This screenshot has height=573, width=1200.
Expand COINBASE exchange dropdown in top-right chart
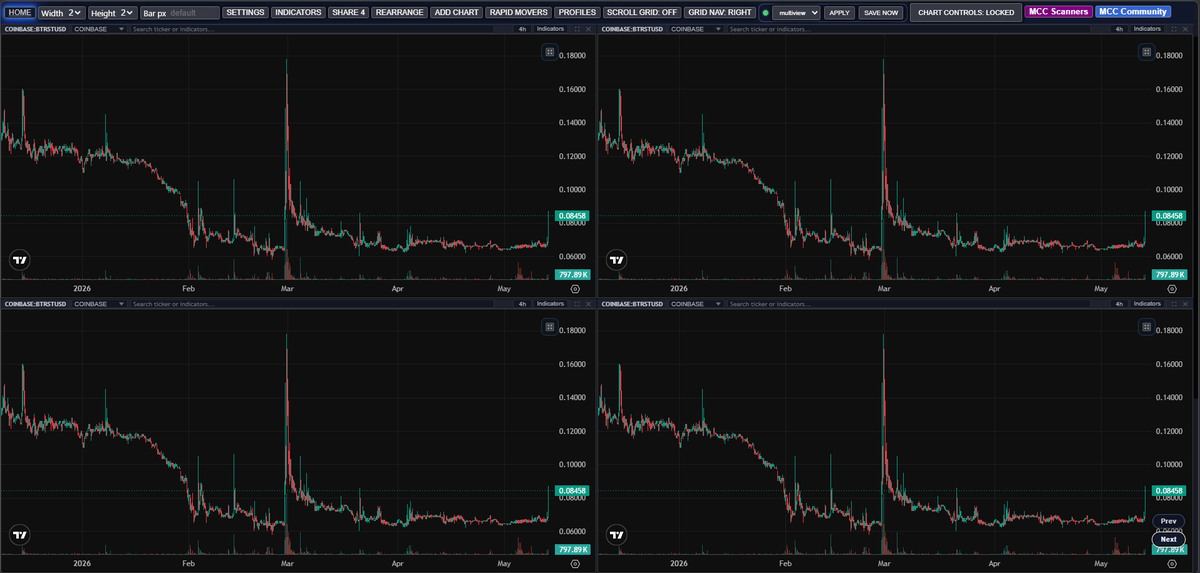pyautogui.click(x=696, y=29)
